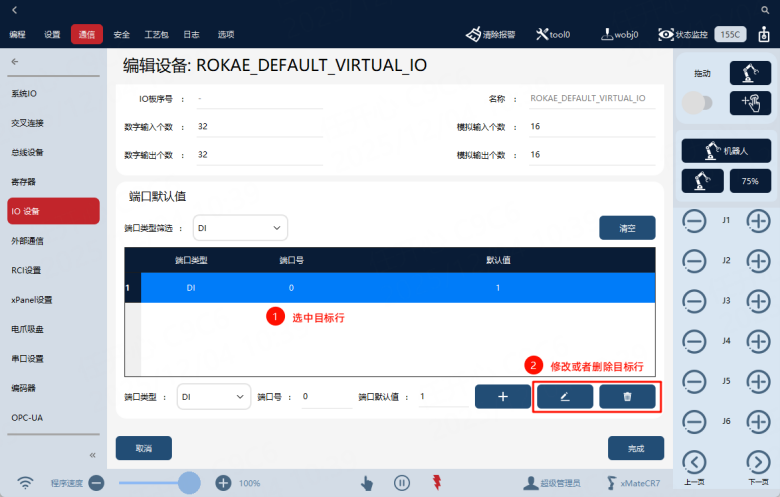The height and width of the screenshot is (497, 780).
Task: Click the pencil edit row button
Action: (x=565, y=397)
